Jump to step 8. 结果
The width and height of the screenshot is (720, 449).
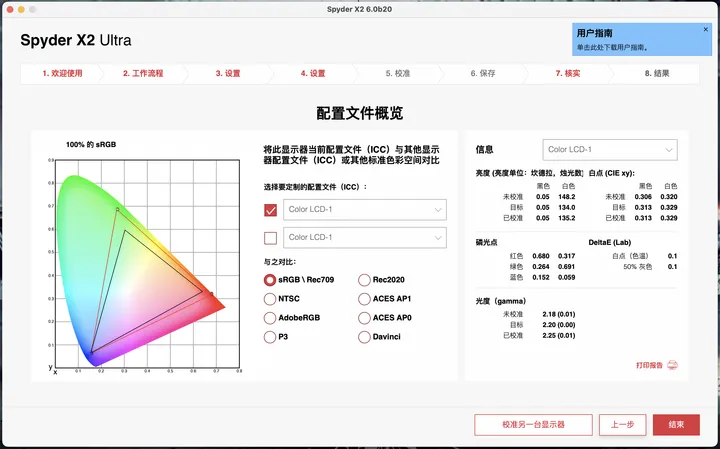pos(657,73)
